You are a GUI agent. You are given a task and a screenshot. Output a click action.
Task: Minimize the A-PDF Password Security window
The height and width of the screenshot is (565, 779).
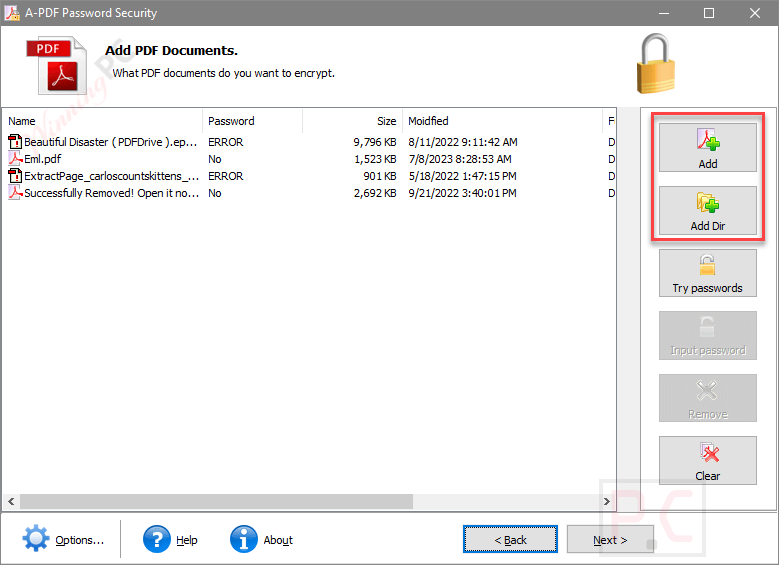click(x=664, y=13)
